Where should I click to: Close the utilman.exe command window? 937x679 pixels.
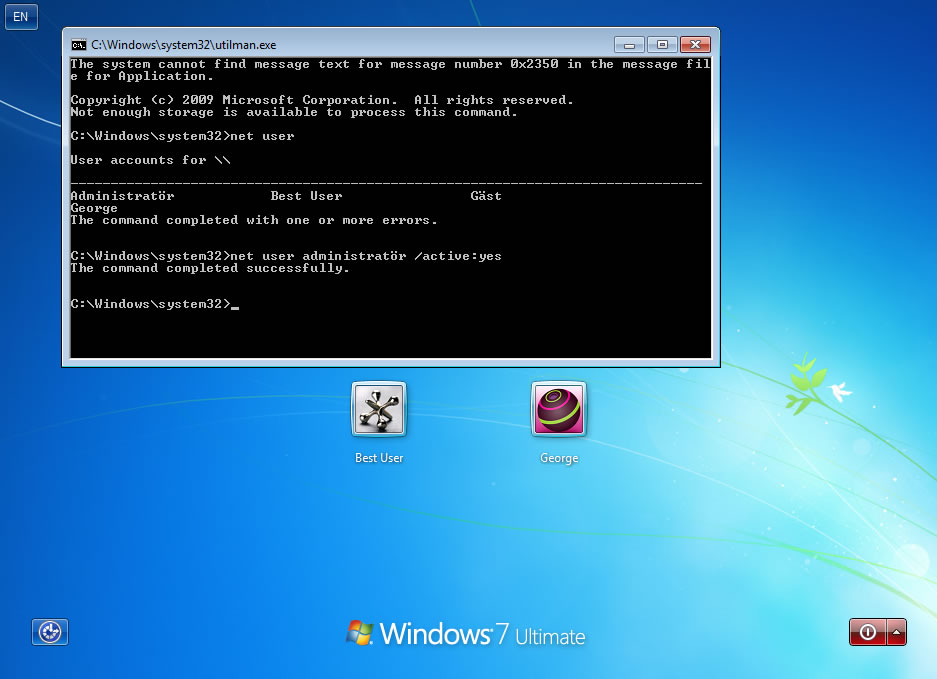pyautogui.click(x=695, y=45)
